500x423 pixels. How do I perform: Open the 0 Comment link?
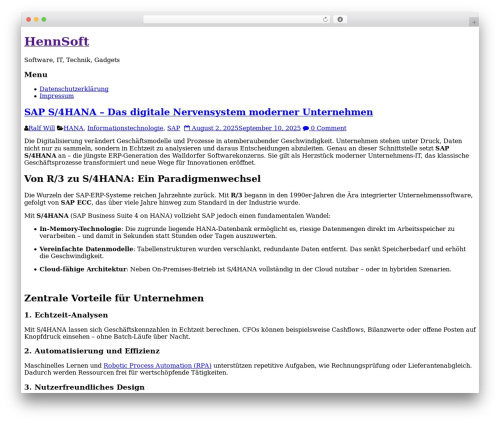(x=328, y=128)
